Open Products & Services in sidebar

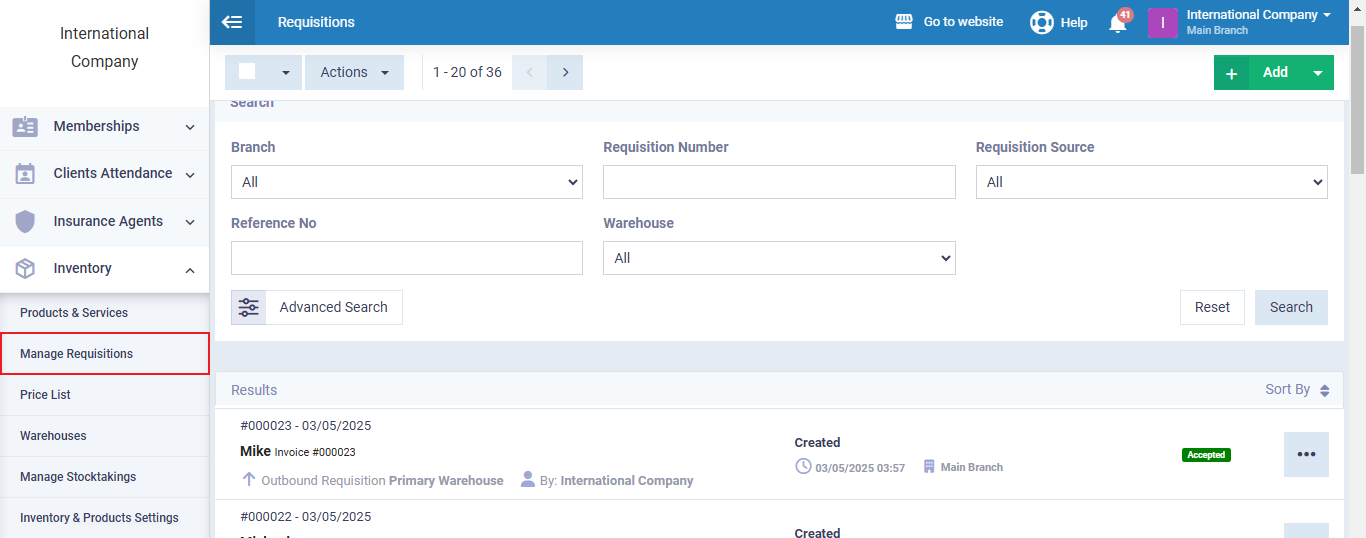coord(74,313)
